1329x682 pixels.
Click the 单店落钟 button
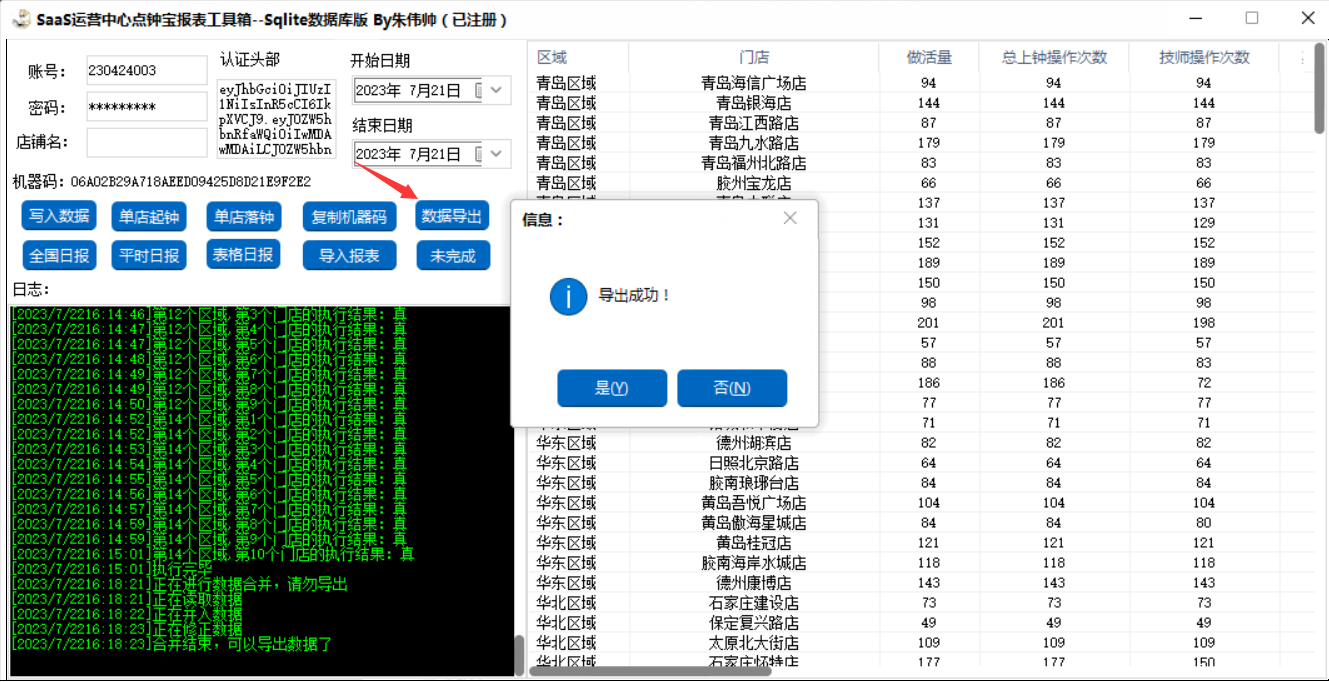coord(243,216)
